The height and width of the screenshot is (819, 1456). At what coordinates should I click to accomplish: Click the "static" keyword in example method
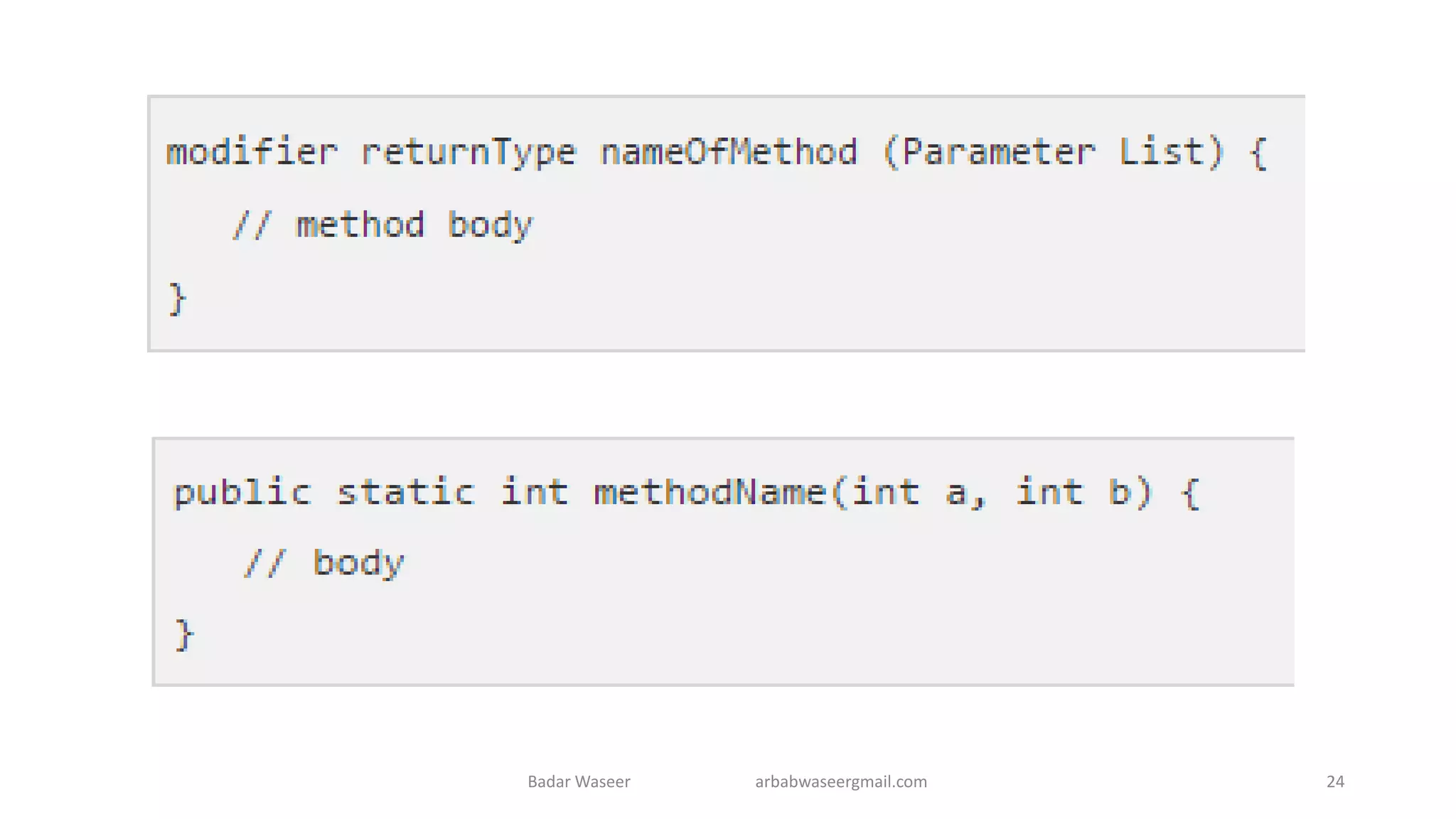[x=405, y=493]
